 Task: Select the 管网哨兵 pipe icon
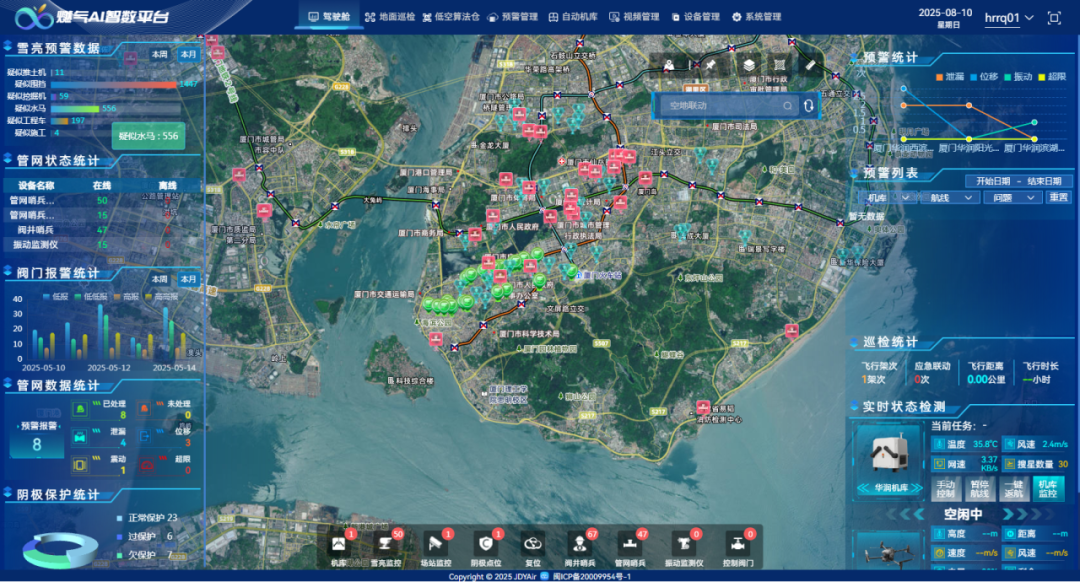[x=630, y=544]
